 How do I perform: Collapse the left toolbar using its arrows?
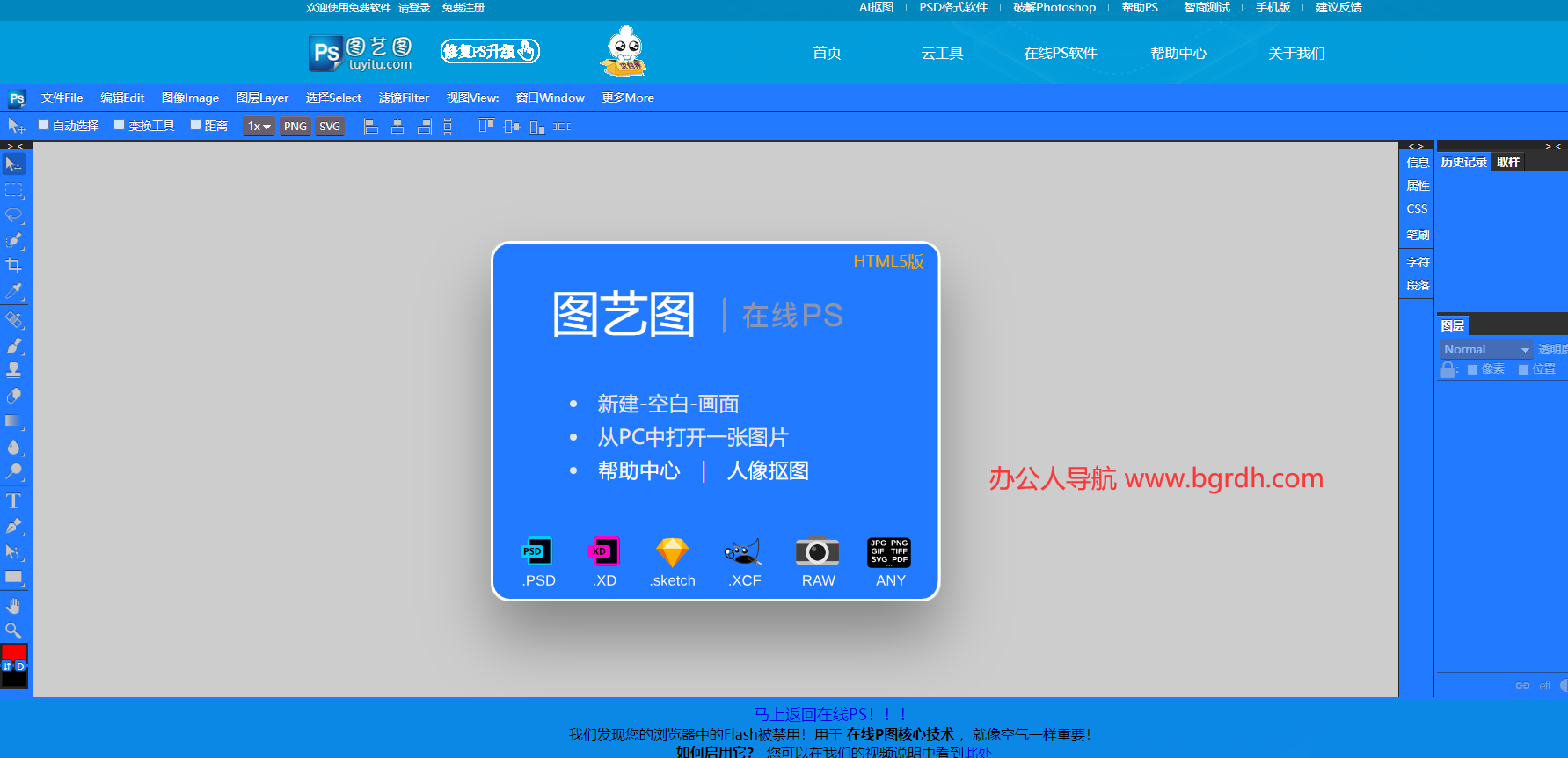coord(15,146)
